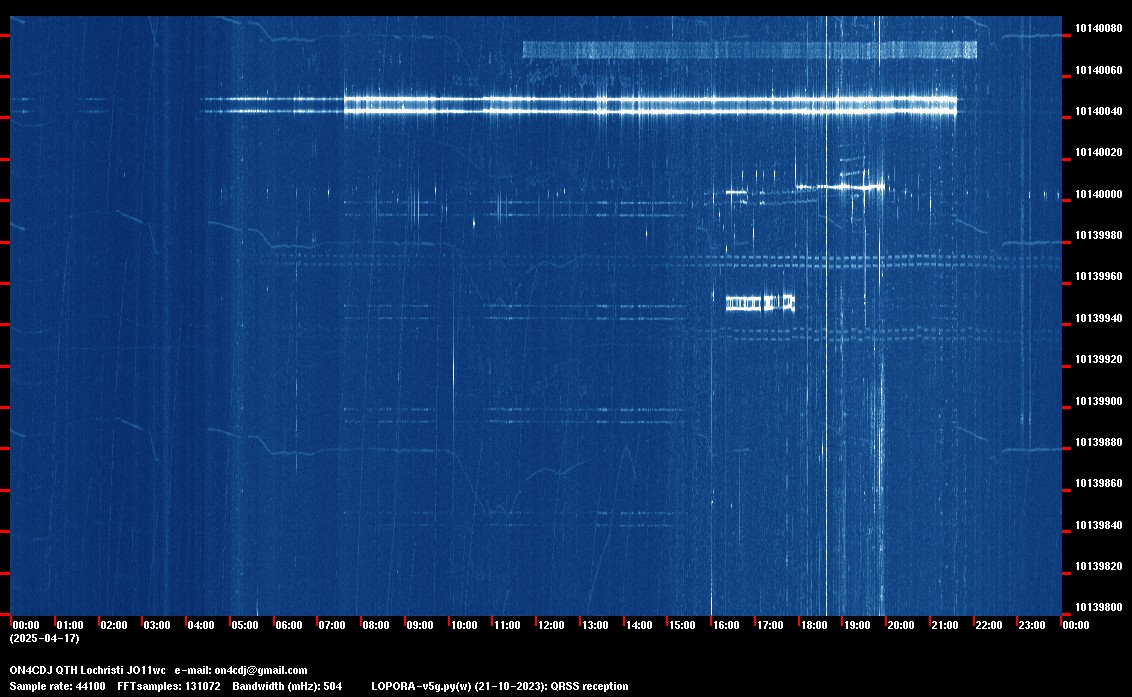This screenshot has width=1132, height=697.
Task: Click the date label (2025-04-17)
Action: click(44, 638)
